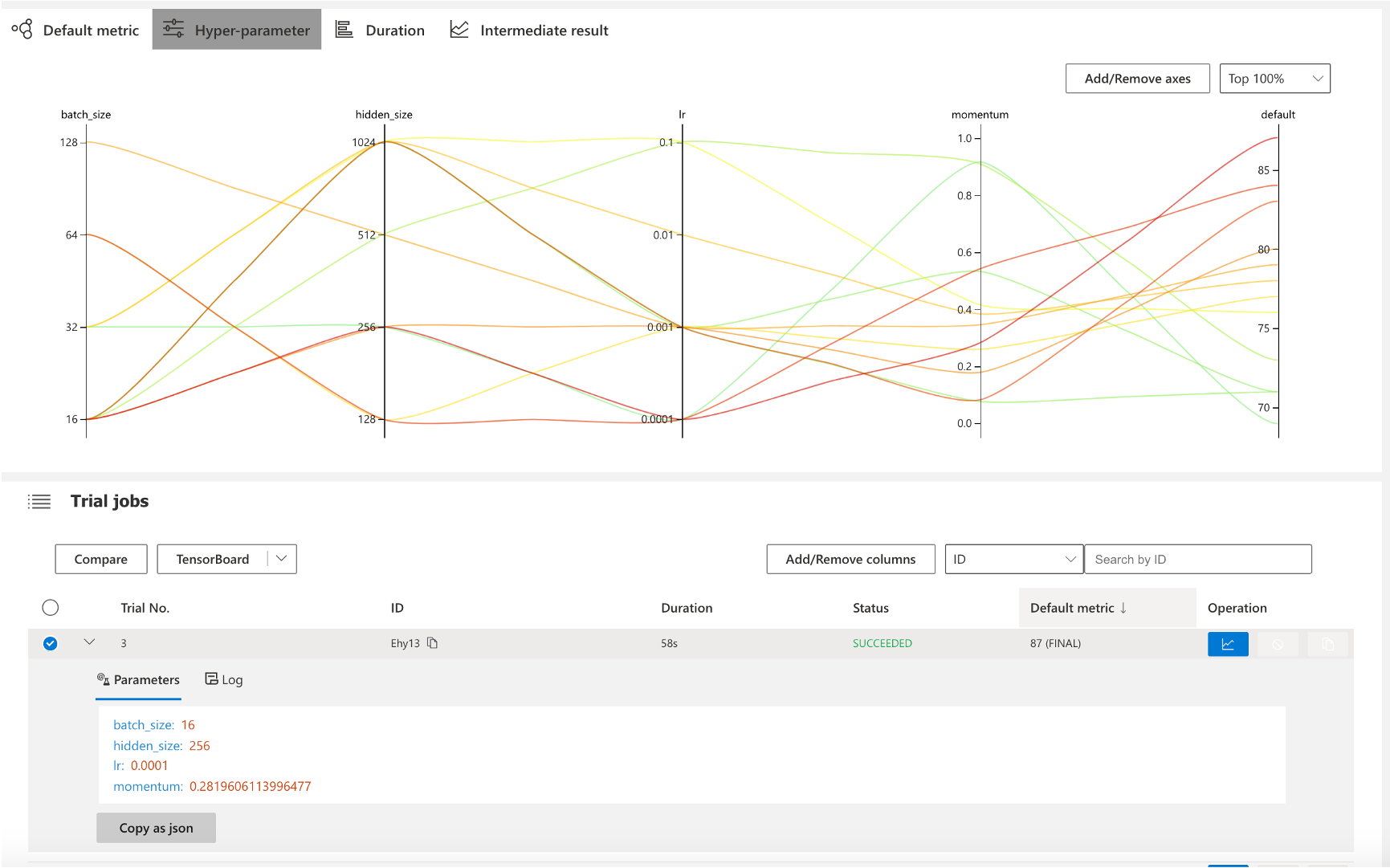Switch to the Default metric tab
Image resolution: width=1390 pixels, height=868 pixels.
[x=76, y=30]
